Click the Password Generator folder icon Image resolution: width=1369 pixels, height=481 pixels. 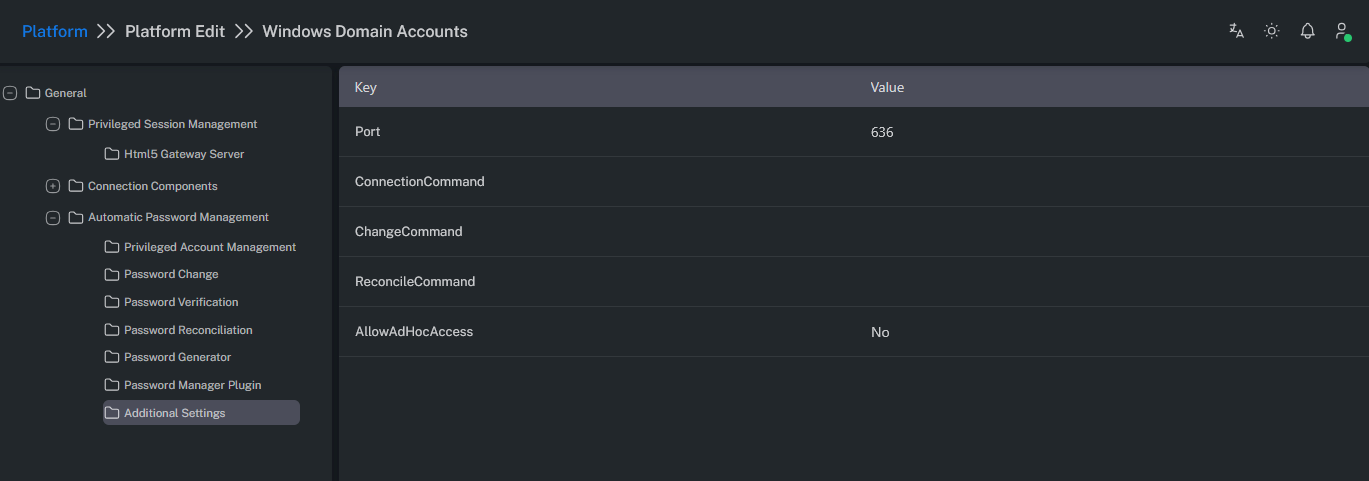112,357
